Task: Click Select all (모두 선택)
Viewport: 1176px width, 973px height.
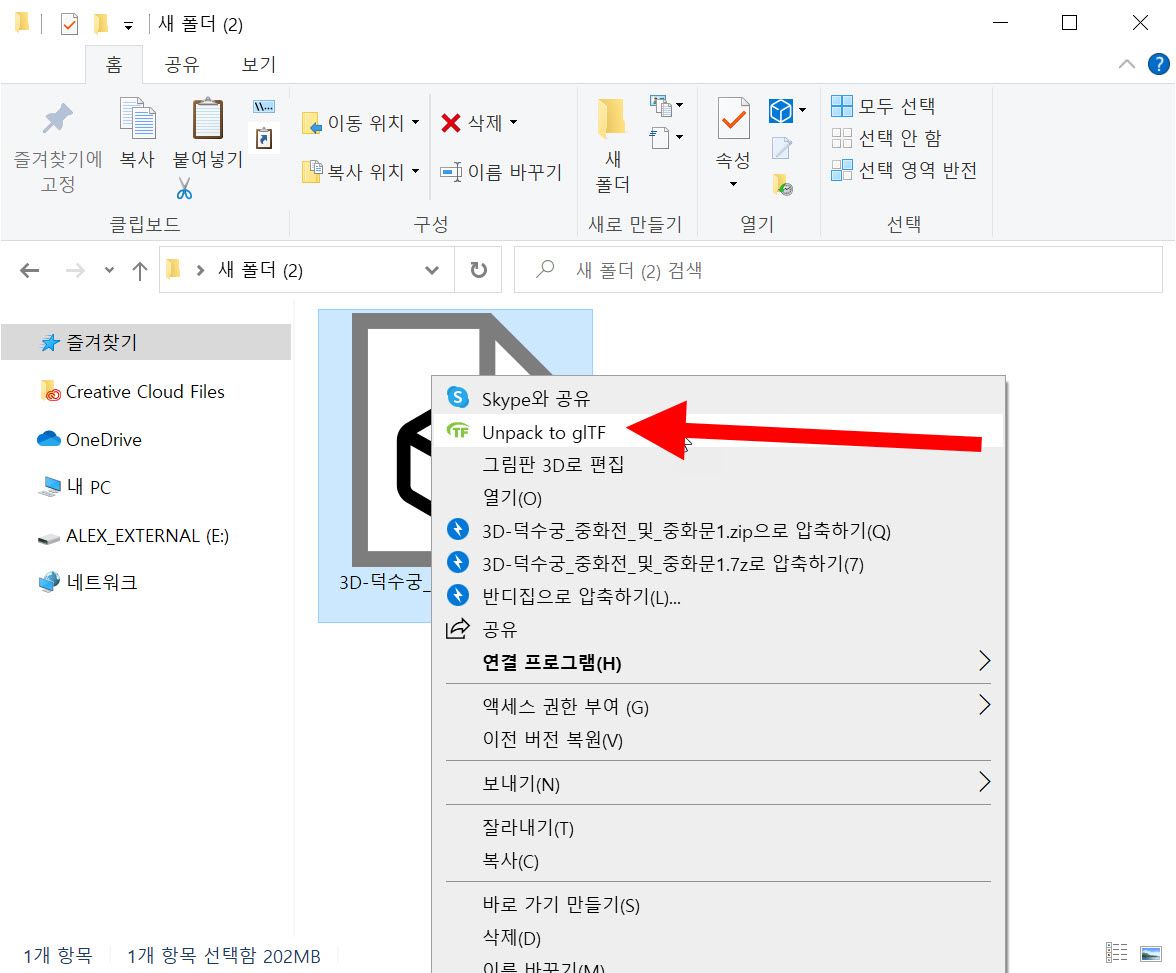Action: 884,106
